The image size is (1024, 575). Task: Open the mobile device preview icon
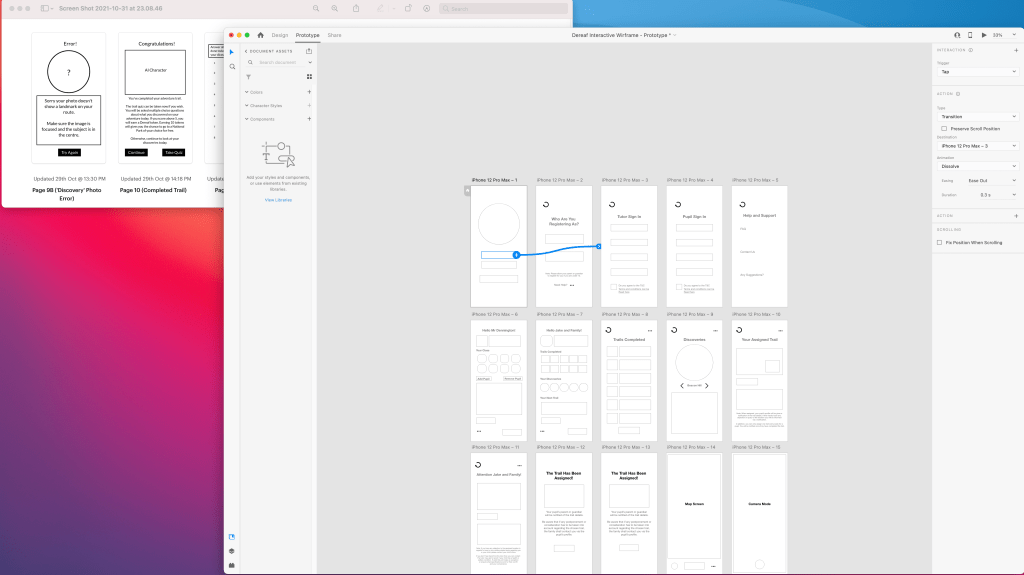pyautogui.click(x=969, y=35)
